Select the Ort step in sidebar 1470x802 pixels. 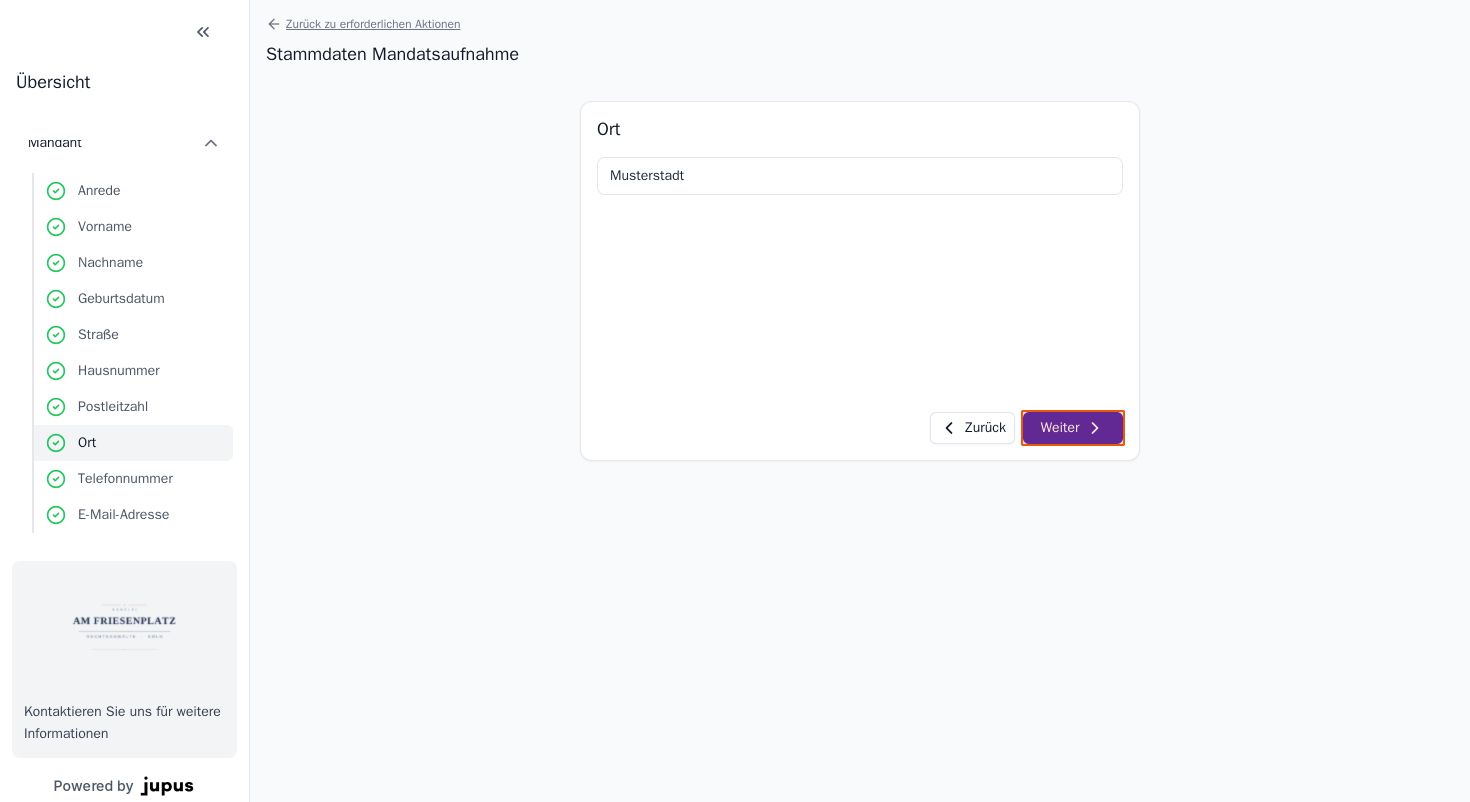coord(133,443)
